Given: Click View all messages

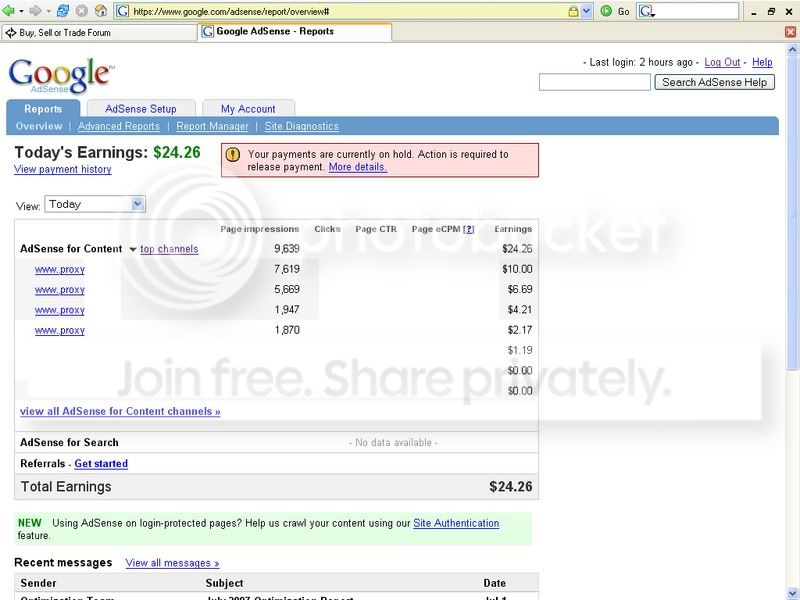Looking at the screenshot, I should tap(172, 563).
